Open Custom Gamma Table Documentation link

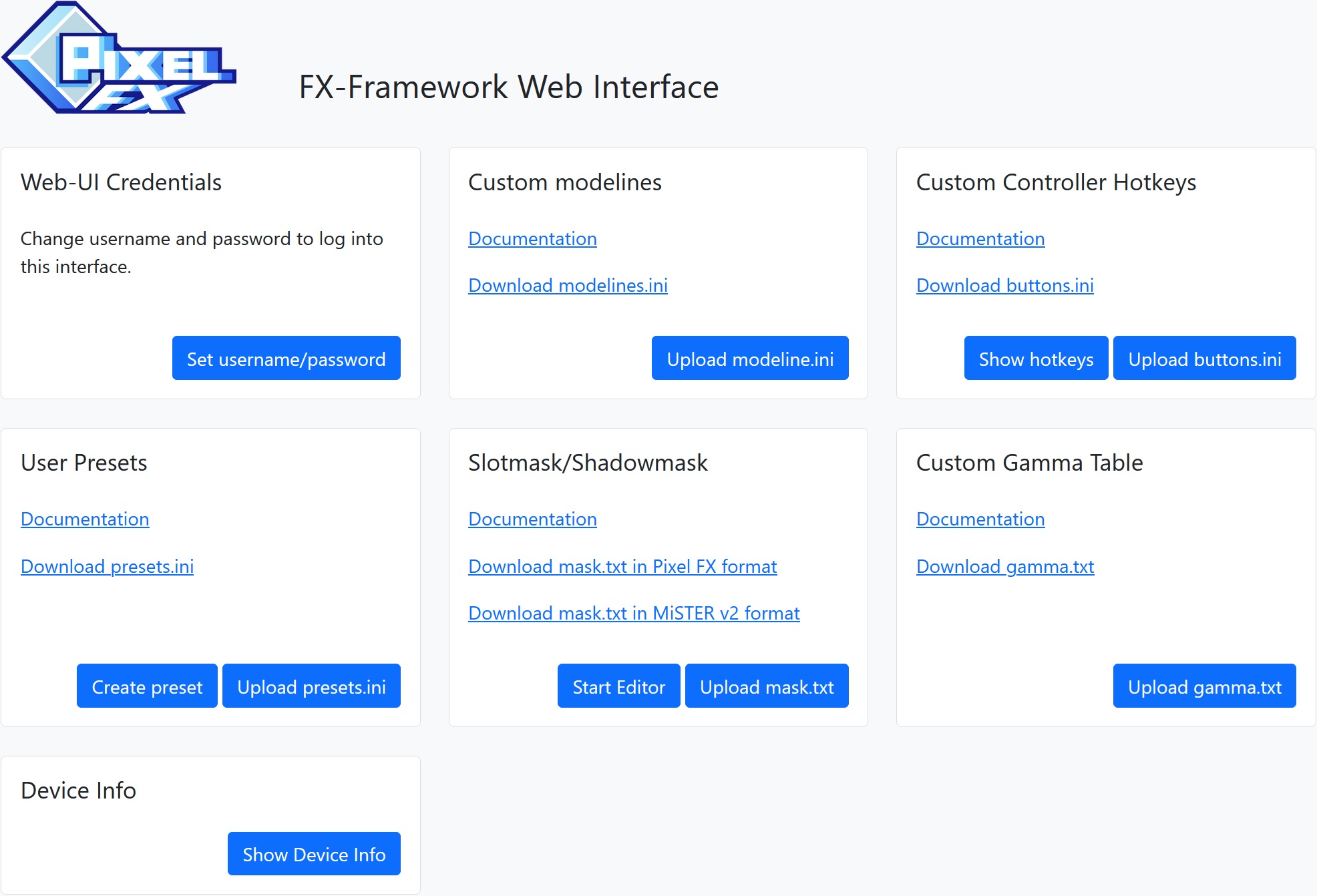[980, 519]
